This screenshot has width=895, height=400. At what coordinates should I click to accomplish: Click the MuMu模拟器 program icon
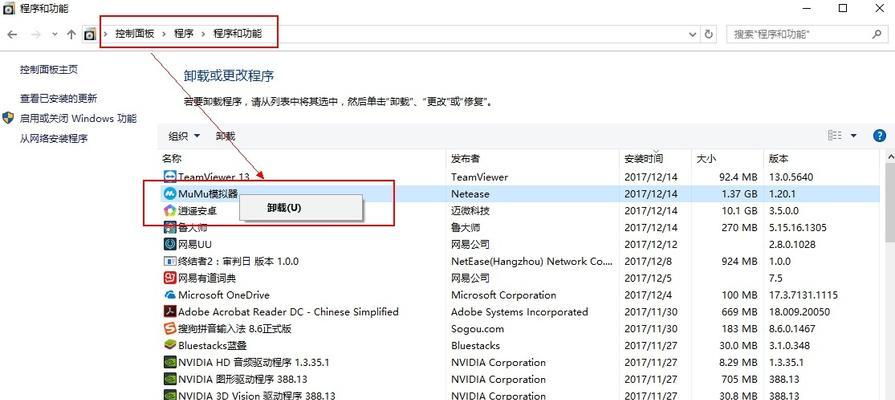(170, 194)
